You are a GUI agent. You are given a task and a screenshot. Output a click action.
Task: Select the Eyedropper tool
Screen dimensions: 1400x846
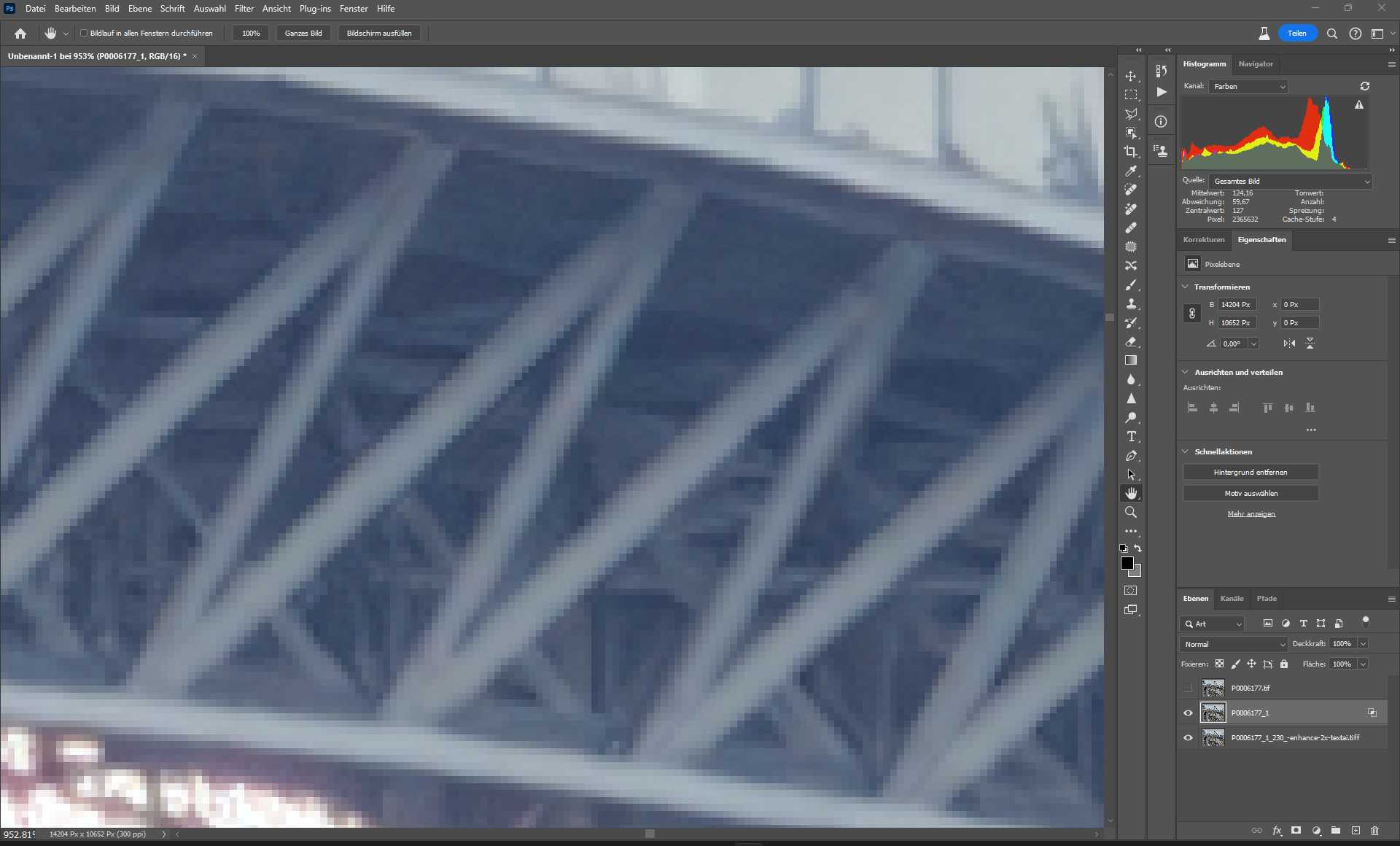(x=1130, y=171)
